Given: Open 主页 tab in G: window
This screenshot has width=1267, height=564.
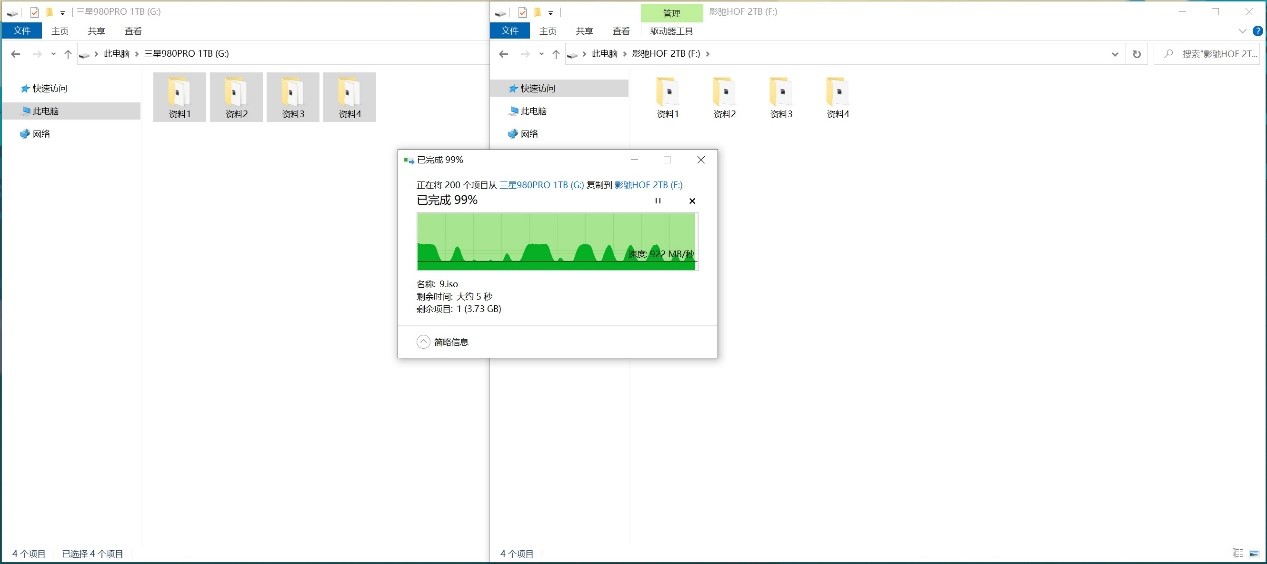Looking at the screenshot, I should (x=60, y=31).
